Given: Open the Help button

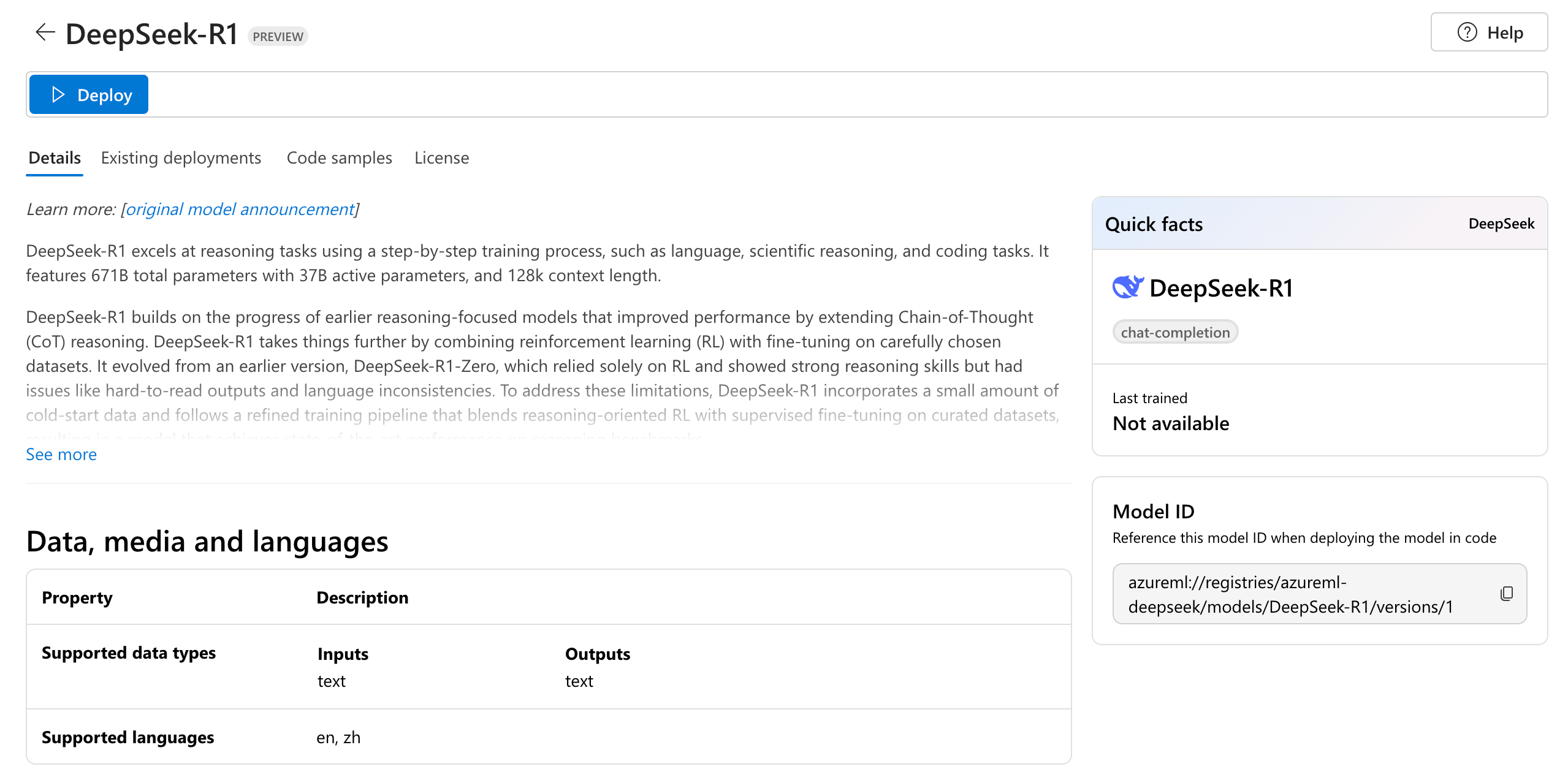Looking at the screenshot, I should click(x=1489, y=32).
